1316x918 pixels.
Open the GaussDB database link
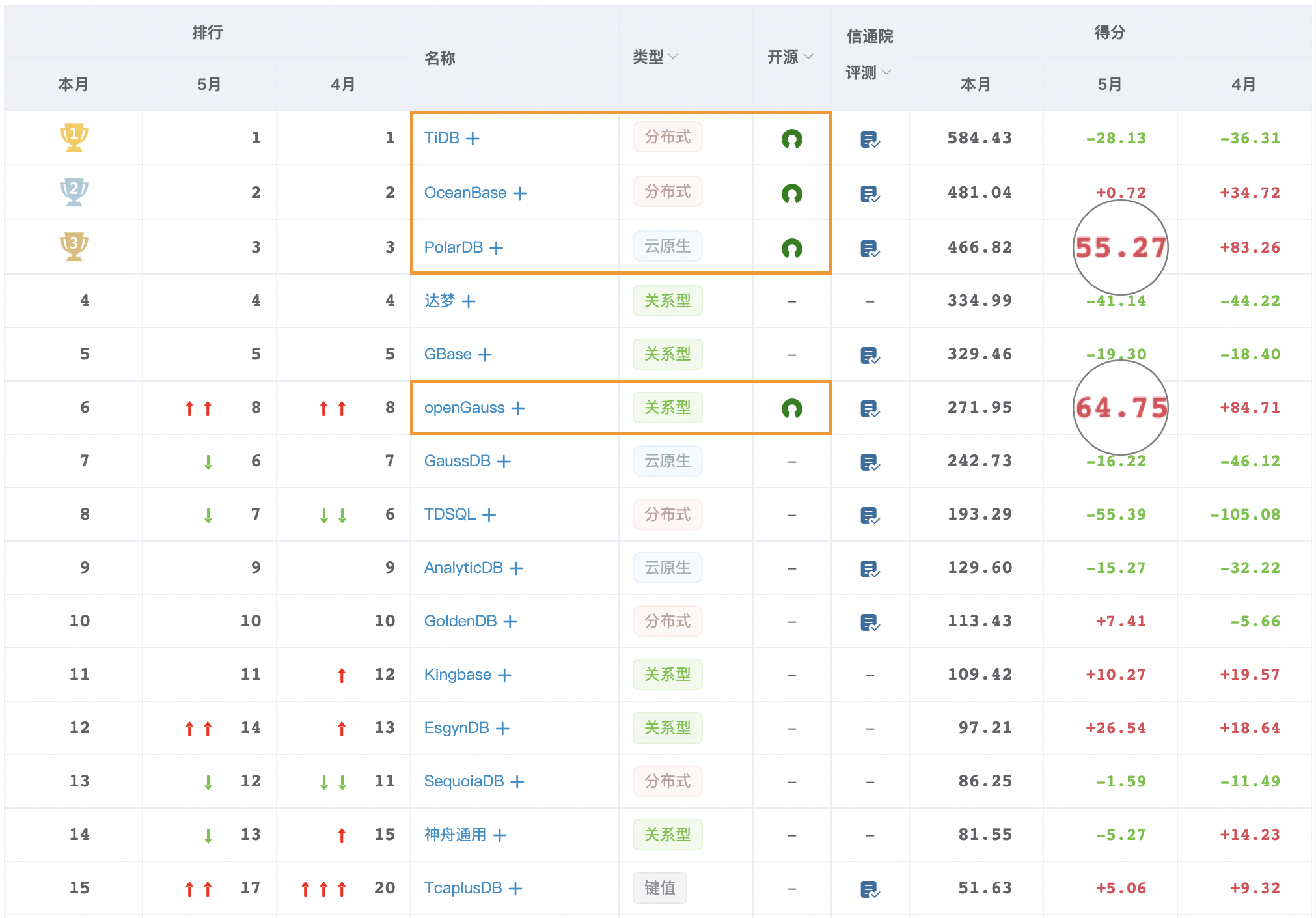coord(458,461)
